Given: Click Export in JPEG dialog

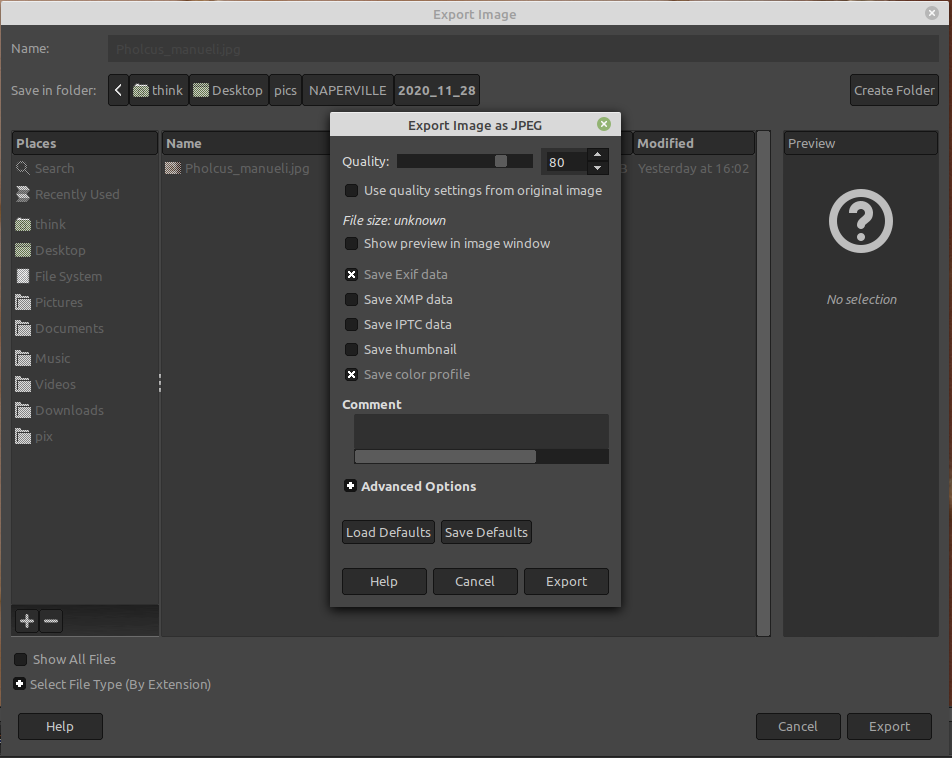Looking at the screenshot, I should pos(566,581).
